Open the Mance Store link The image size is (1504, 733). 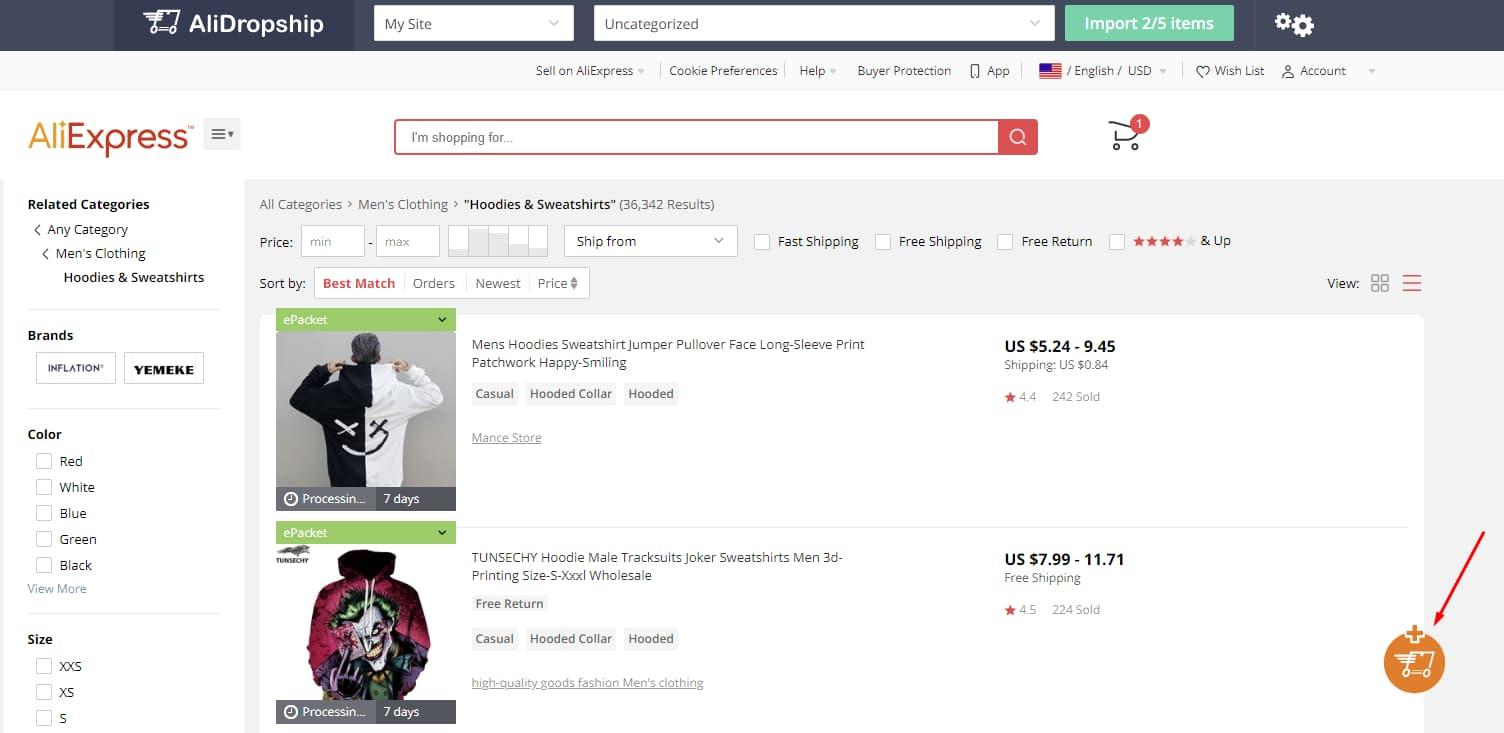[506, 438]
